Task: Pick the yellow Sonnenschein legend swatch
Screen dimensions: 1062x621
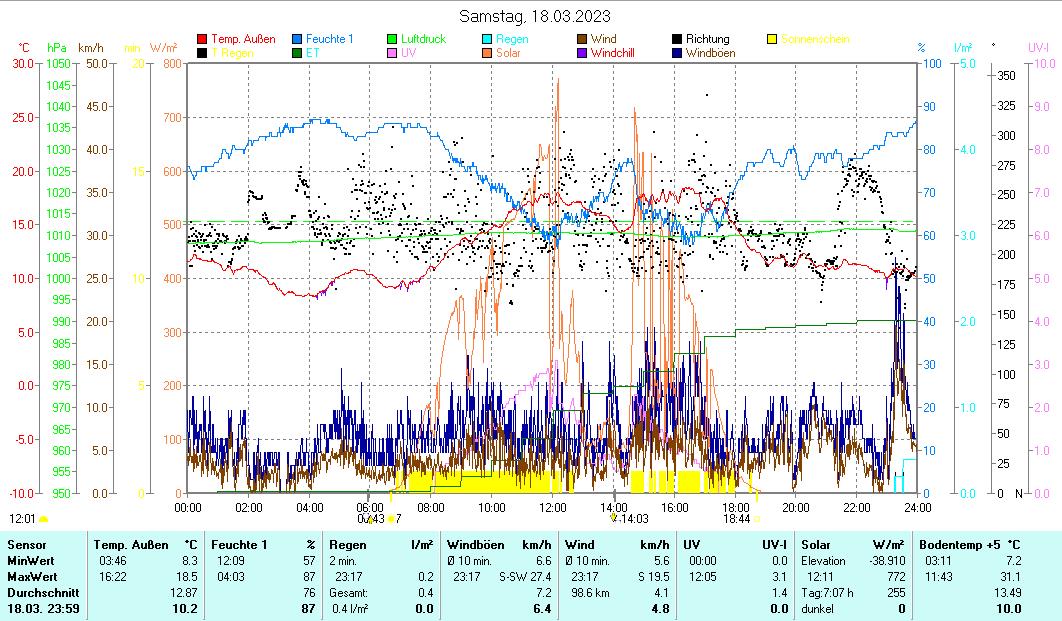Action: click(x=771, y=39)
